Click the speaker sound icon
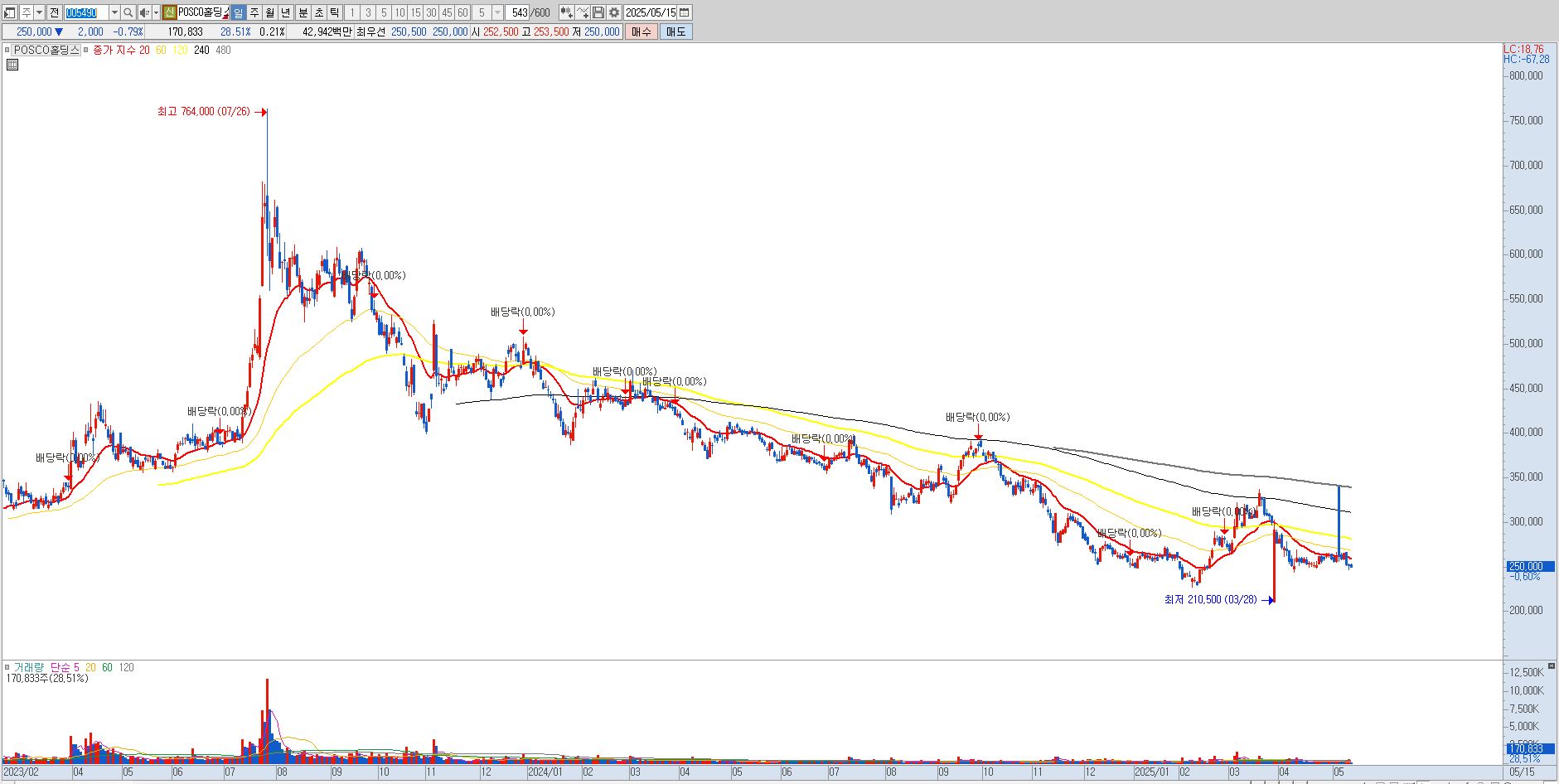The image size is (1559, 784). (144, 12)
